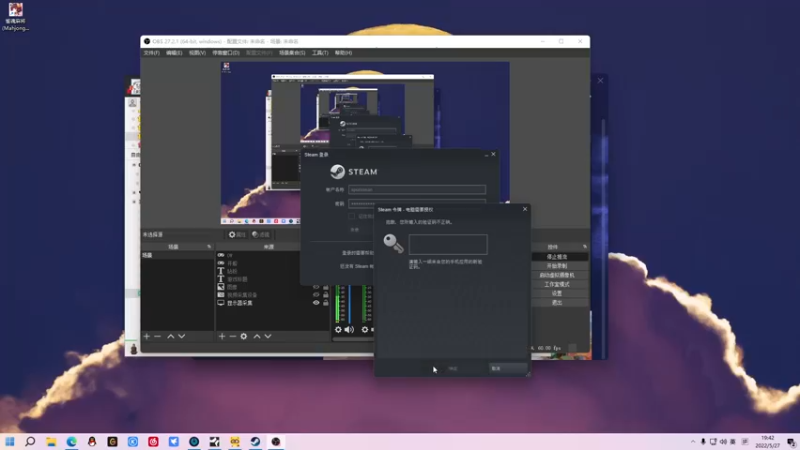Click clock and date in taskbar
The height and width of the screenshot is (450, 800).
[x=768, y=442]
